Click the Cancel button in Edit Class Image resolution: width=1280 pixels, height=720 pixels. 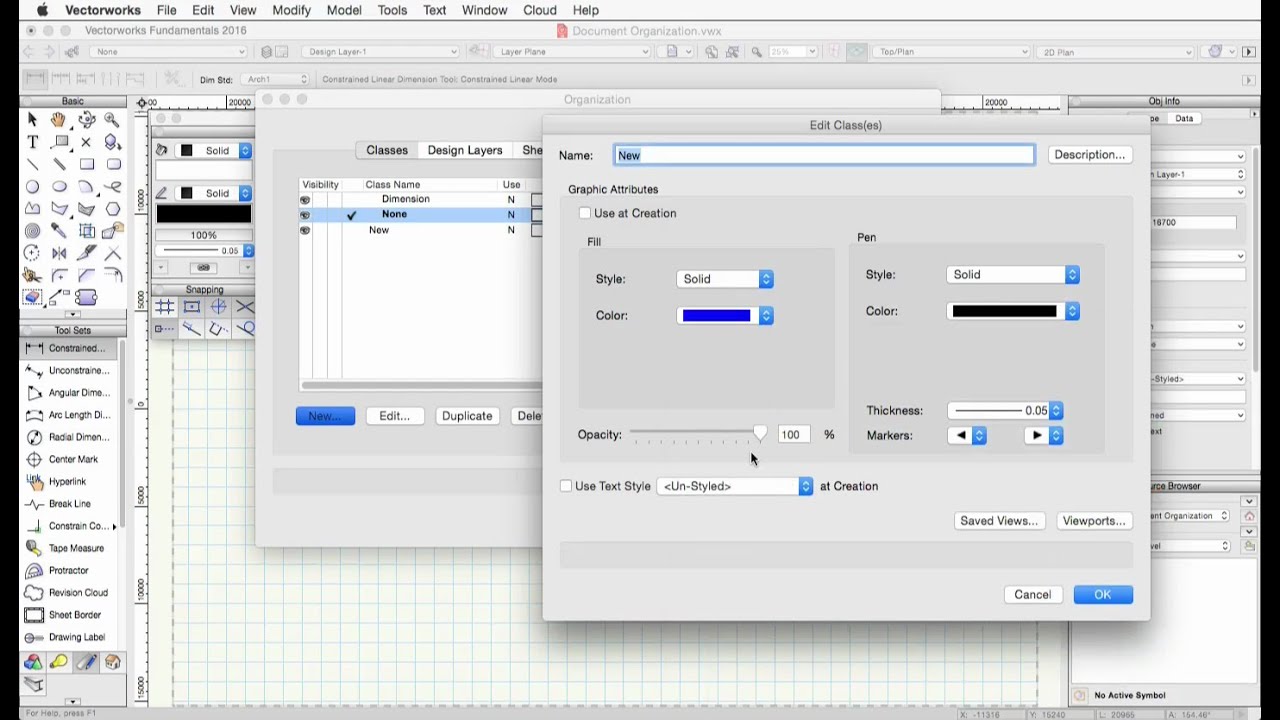pos(1032,594)
